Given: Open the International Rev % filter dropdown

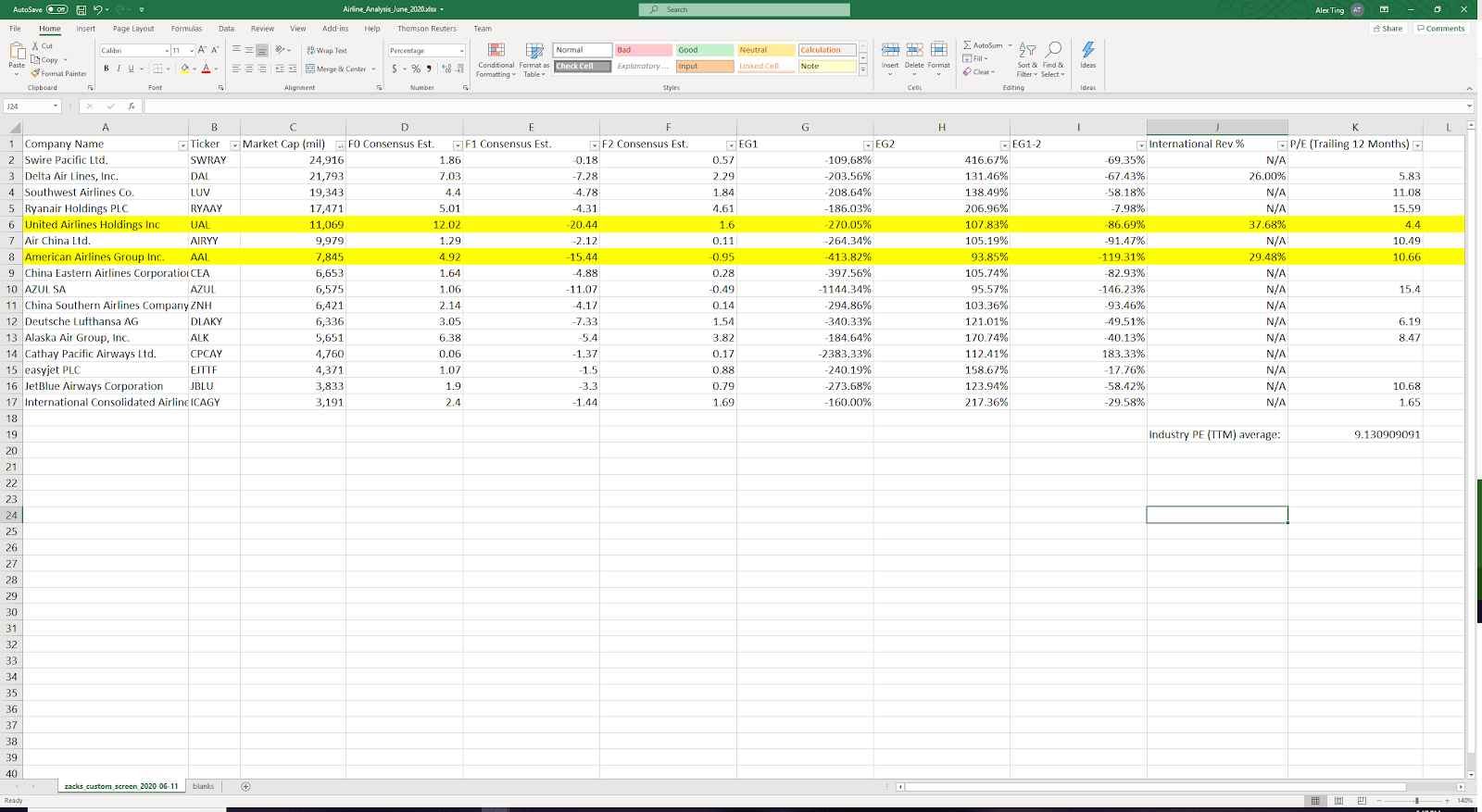Looking at the screenshot, I should click(1282, 145).
